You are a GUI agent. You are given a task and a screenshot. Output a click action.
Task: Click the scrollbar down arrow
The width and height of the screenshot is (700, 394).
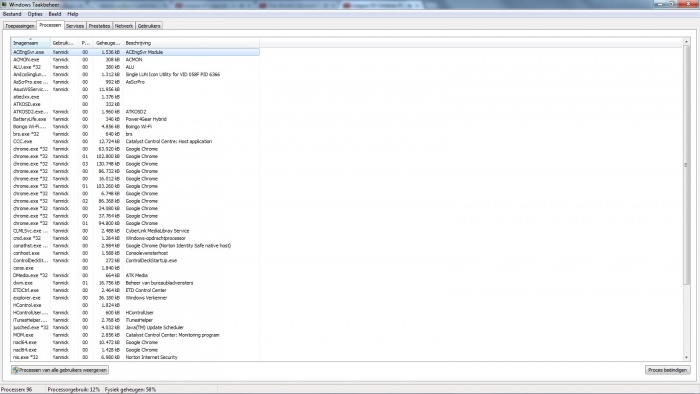coord(686,357)
